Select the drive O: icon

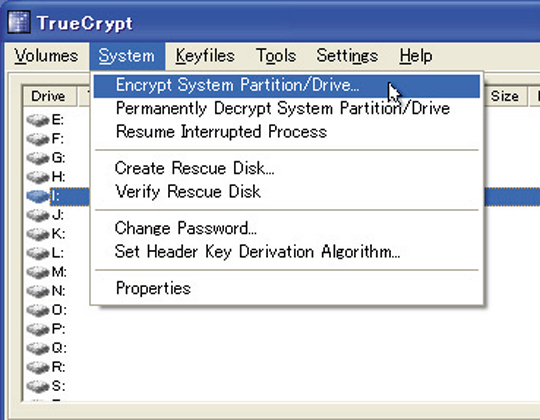click(38, 310)
